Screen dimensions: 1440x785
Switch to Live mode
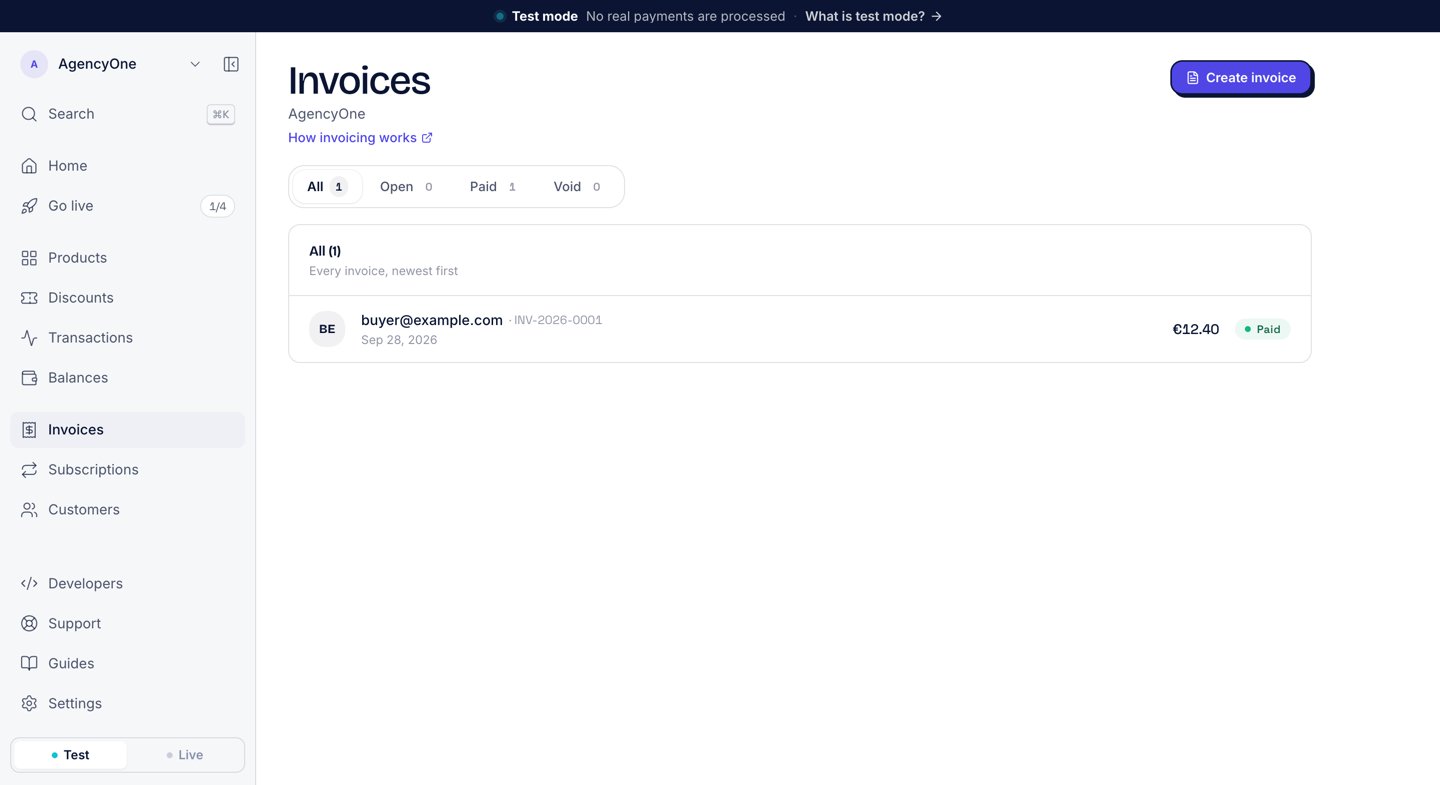185,755
